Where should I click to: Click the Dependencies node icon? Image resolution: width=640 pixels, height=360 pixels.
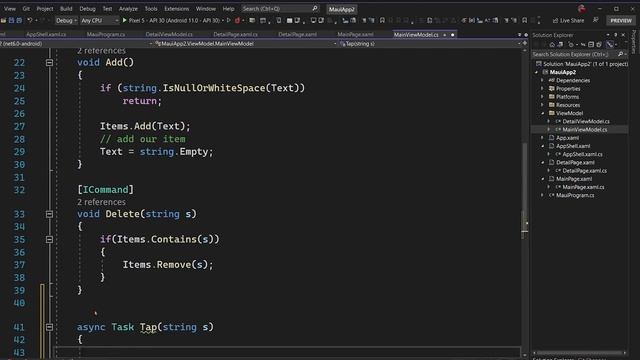pyautogui.click(x=551, y=80)
